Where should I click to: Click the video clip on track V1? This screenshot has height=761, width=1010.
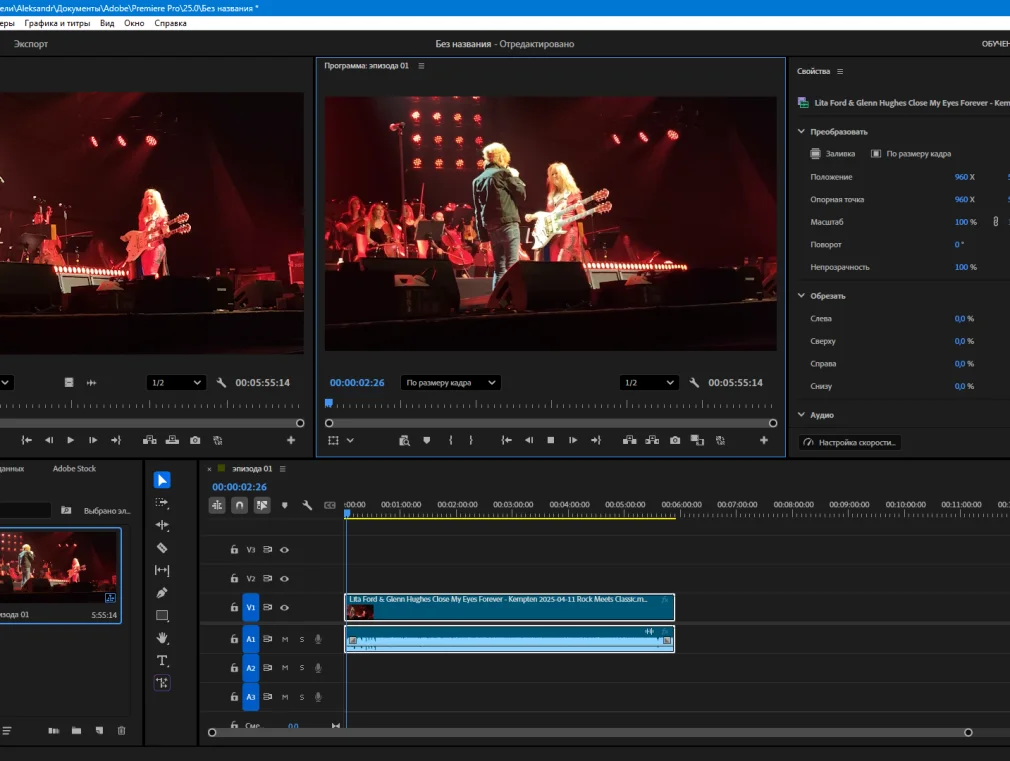pyautogui.click(x=510, y=607)
